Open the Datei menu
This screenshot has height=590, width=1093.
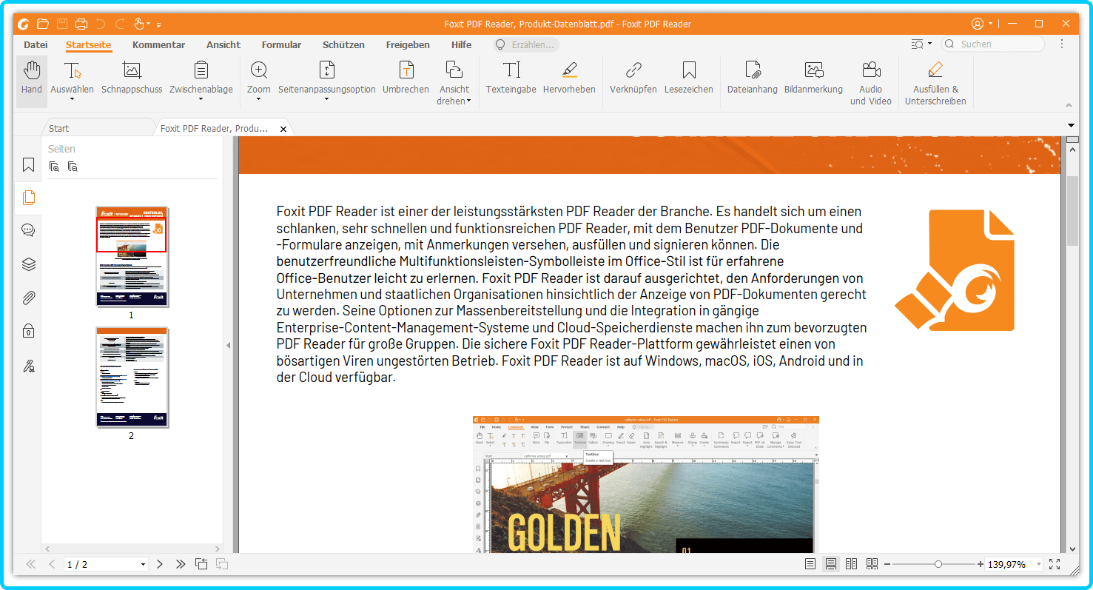tap(35, 45)
